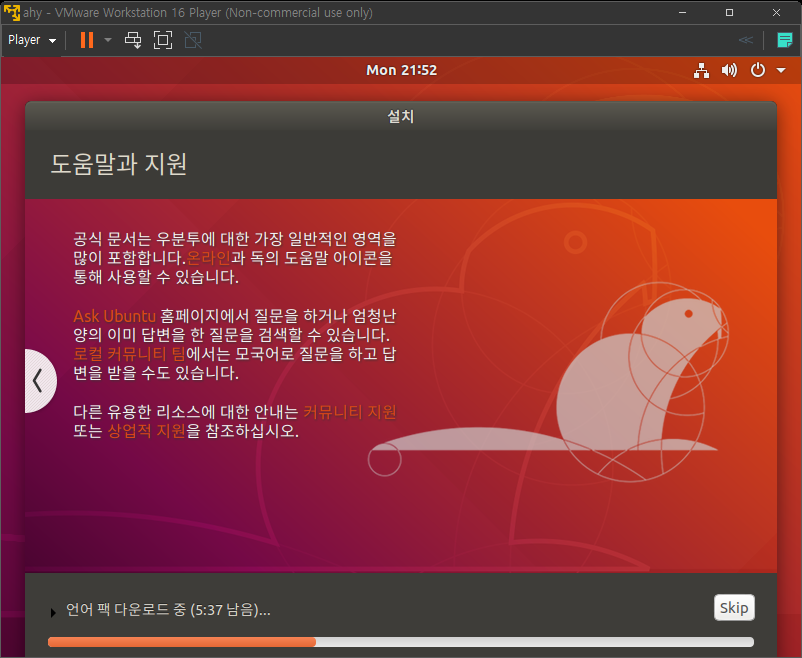
Task: Maximize the VMware Player window
Action: click(x=729, y=12)
